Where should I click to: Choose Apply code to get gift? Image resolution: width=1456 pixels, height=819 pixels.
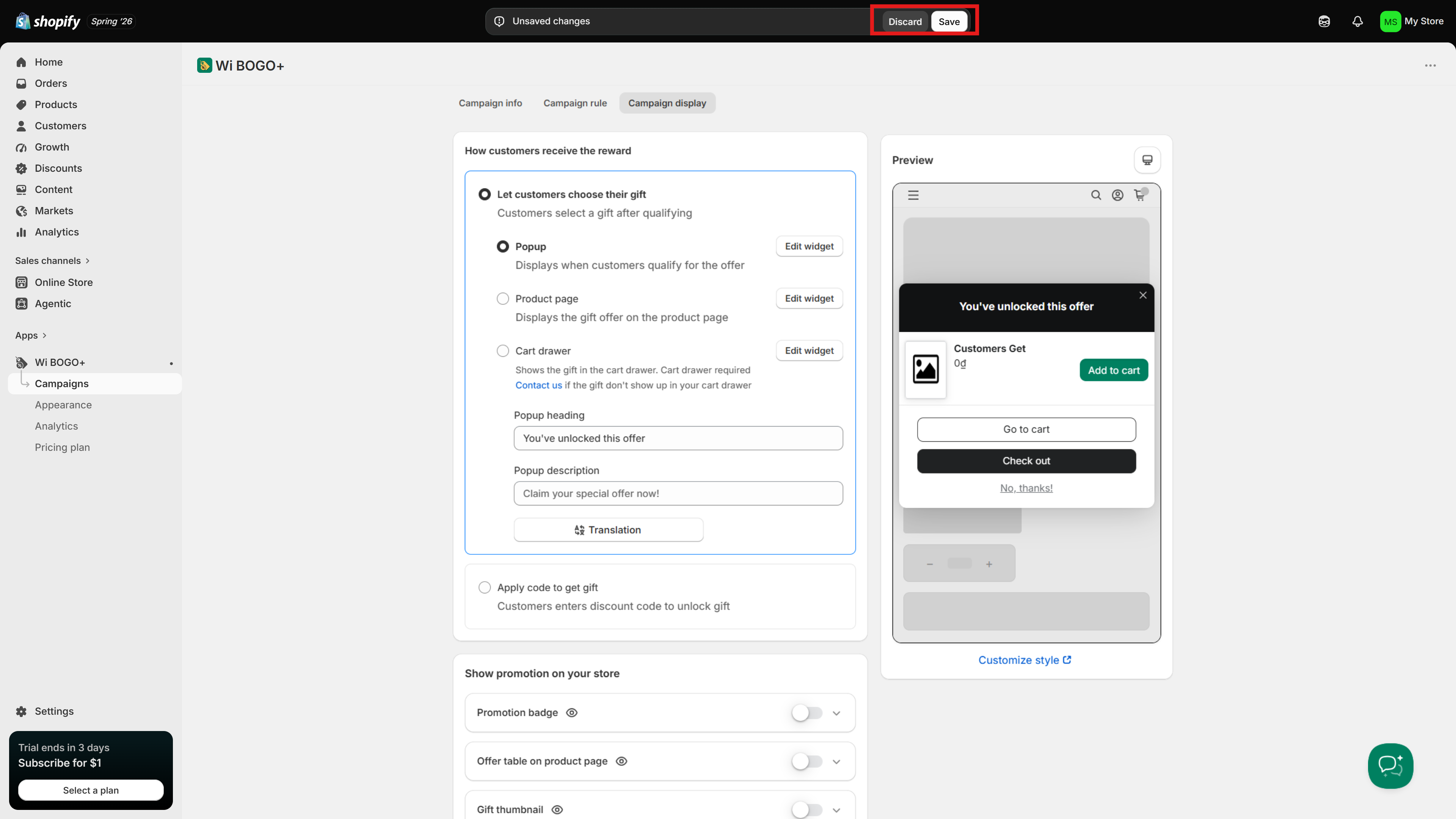(x=485, y=587)
